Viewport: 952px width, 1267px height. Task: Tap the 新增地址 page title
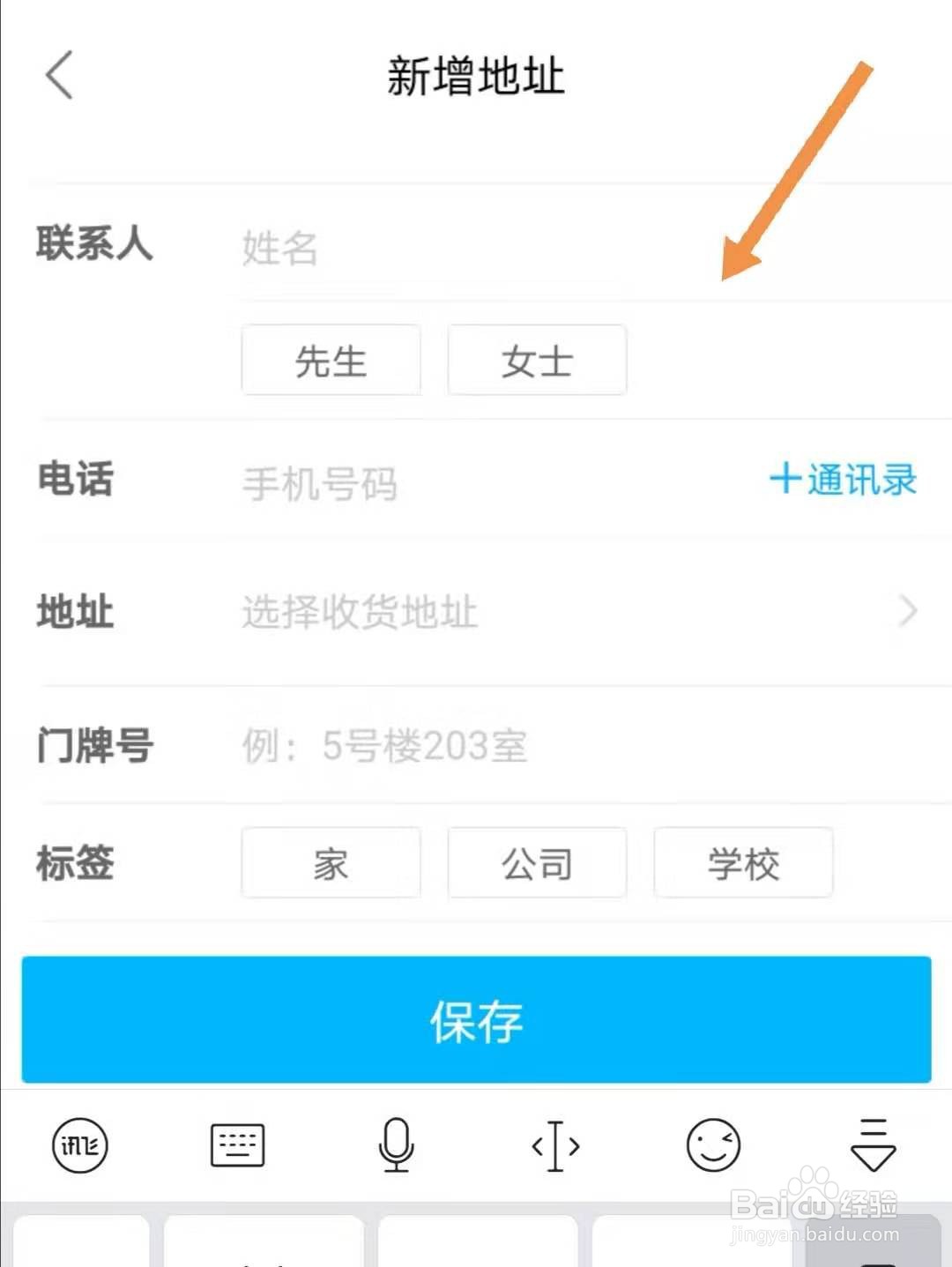pos(476,76)
